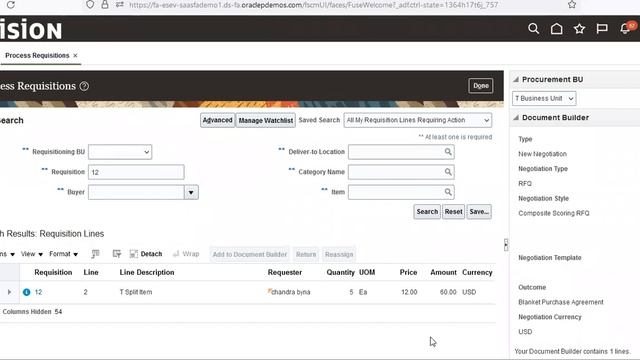Image resolution: width=640 pixels, height=360 pixels.
Task: Open the Watchlist flag icon
Action: pyautogui.click(x=602, y=29)
